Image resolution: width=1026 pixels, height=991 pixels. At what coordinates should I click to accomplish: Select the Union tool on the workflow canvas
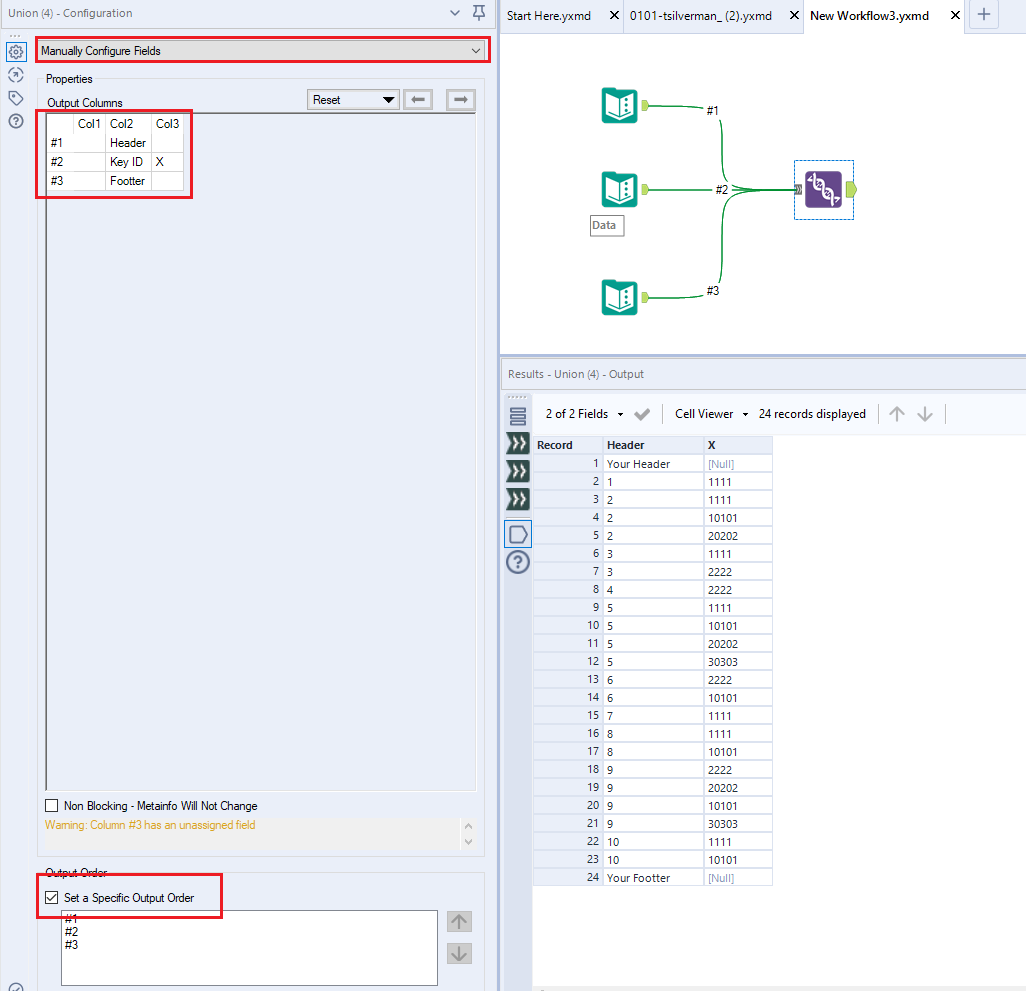pyautogui.click(x=823, y=189)
